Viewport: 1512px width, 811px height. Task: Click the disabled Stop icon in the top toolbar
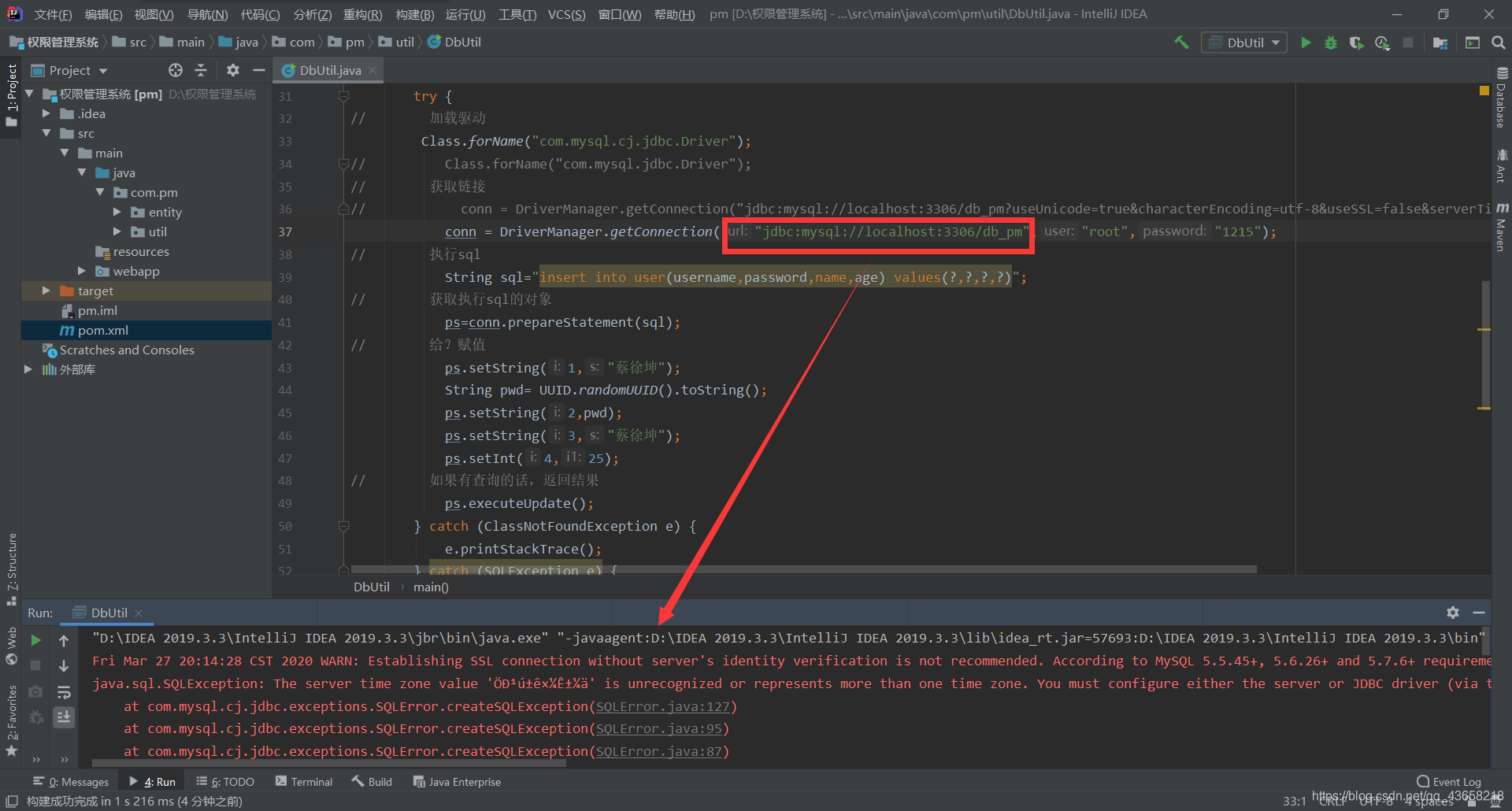pyautogui.click(x=1408, y=43)
